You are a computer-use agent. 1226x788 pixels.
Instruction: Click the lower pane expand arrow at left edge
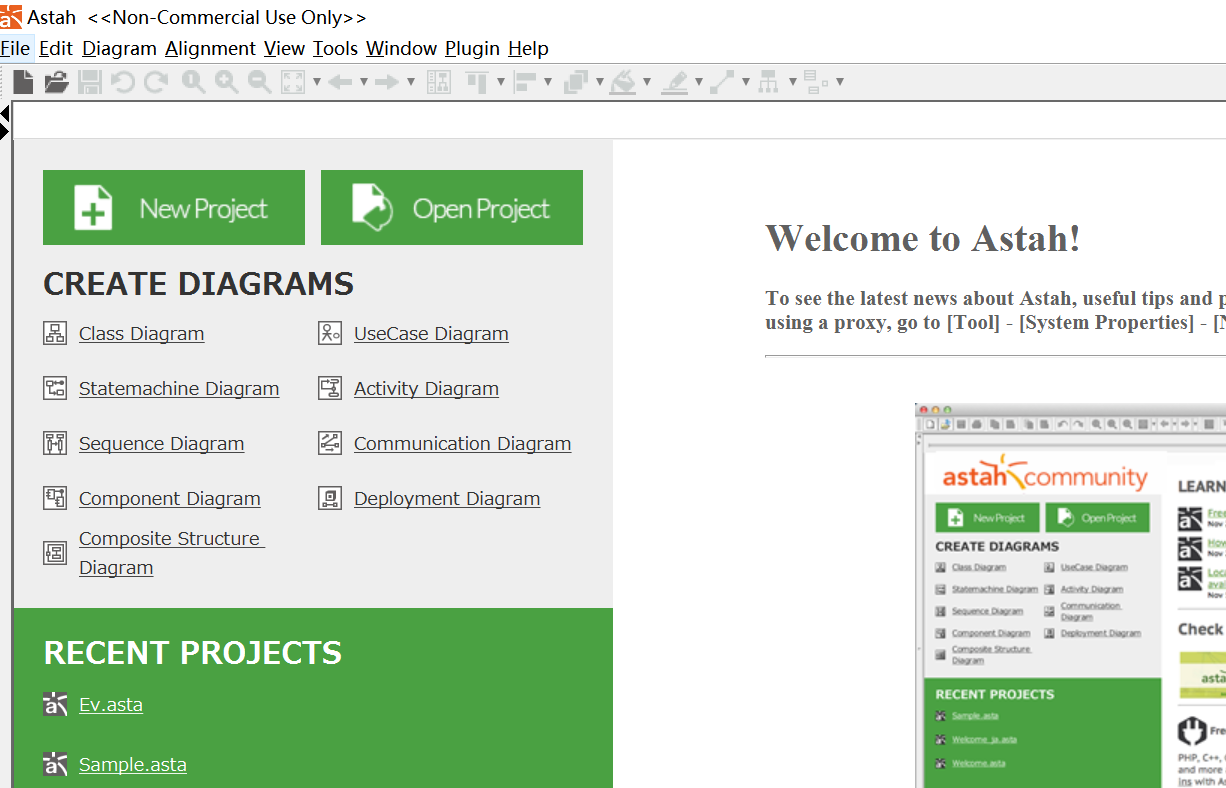pos(5,129)
